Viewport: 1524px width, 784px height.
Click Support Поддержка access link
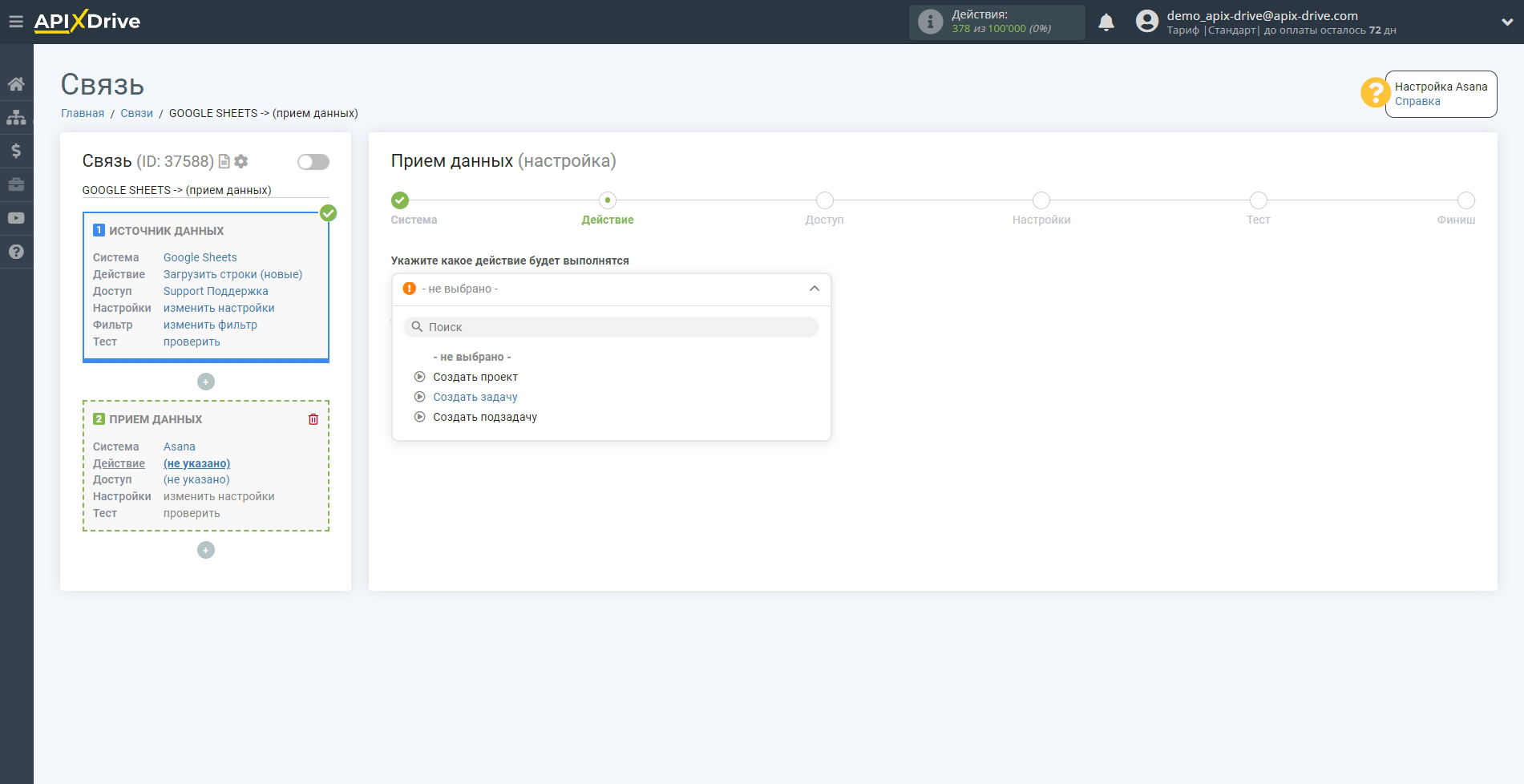[x=216, y=291]
